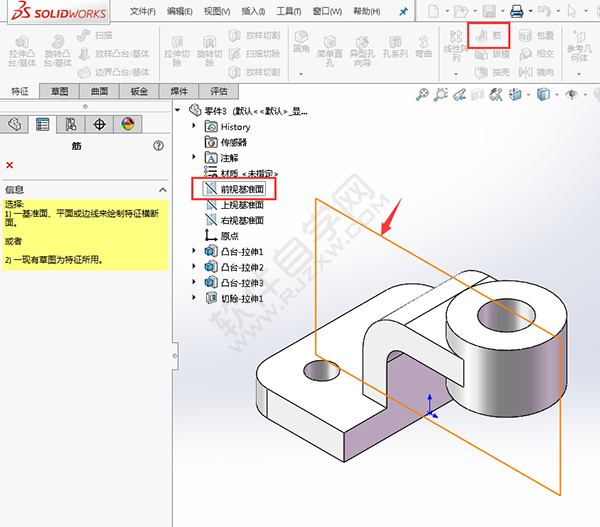
Task: Open the DimXpertManager crosshair tab
Action: [99, 124]
